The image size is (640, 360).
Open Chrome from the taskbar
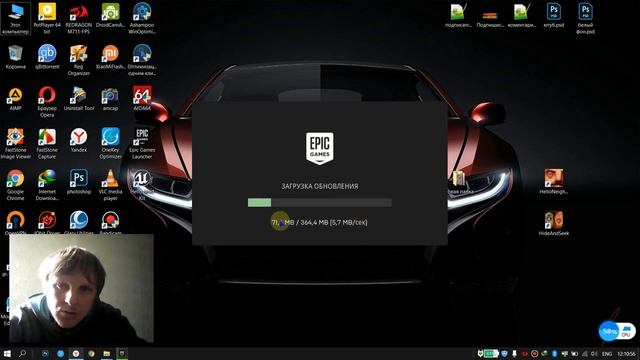coord(91,353)
